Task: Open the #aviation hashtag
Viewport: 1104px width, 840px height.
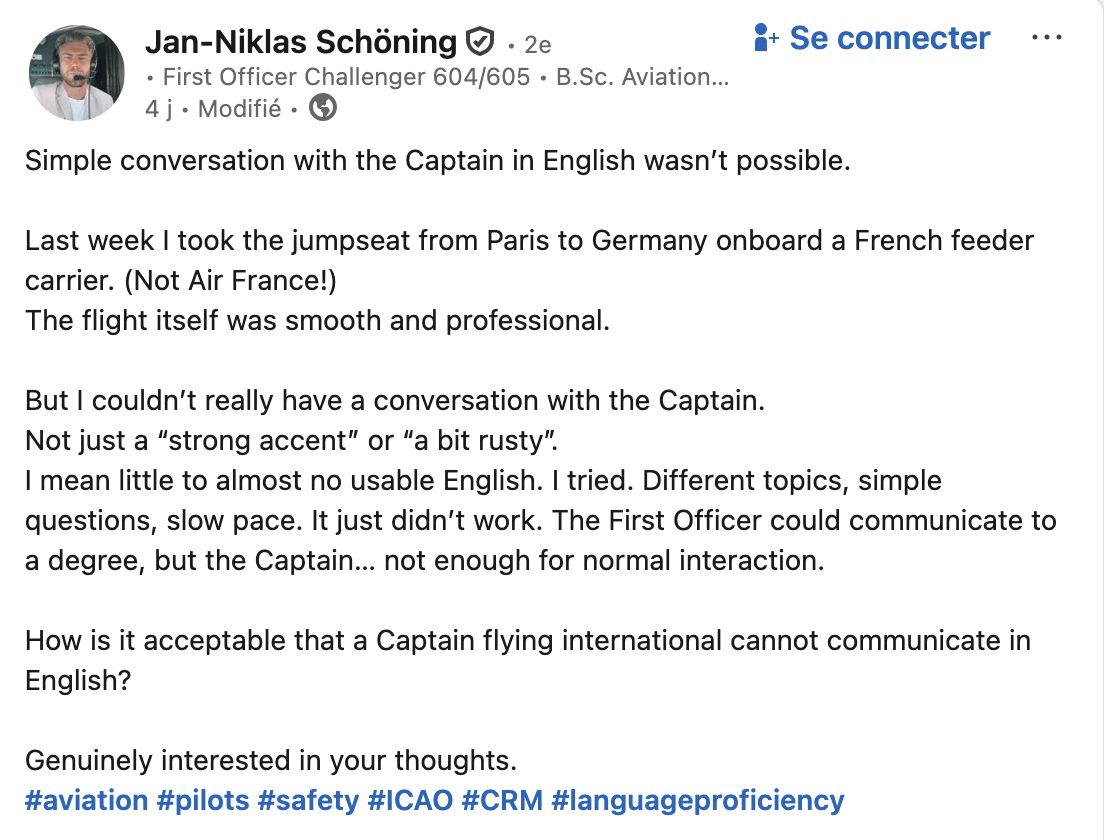Action: click(86, 801)
